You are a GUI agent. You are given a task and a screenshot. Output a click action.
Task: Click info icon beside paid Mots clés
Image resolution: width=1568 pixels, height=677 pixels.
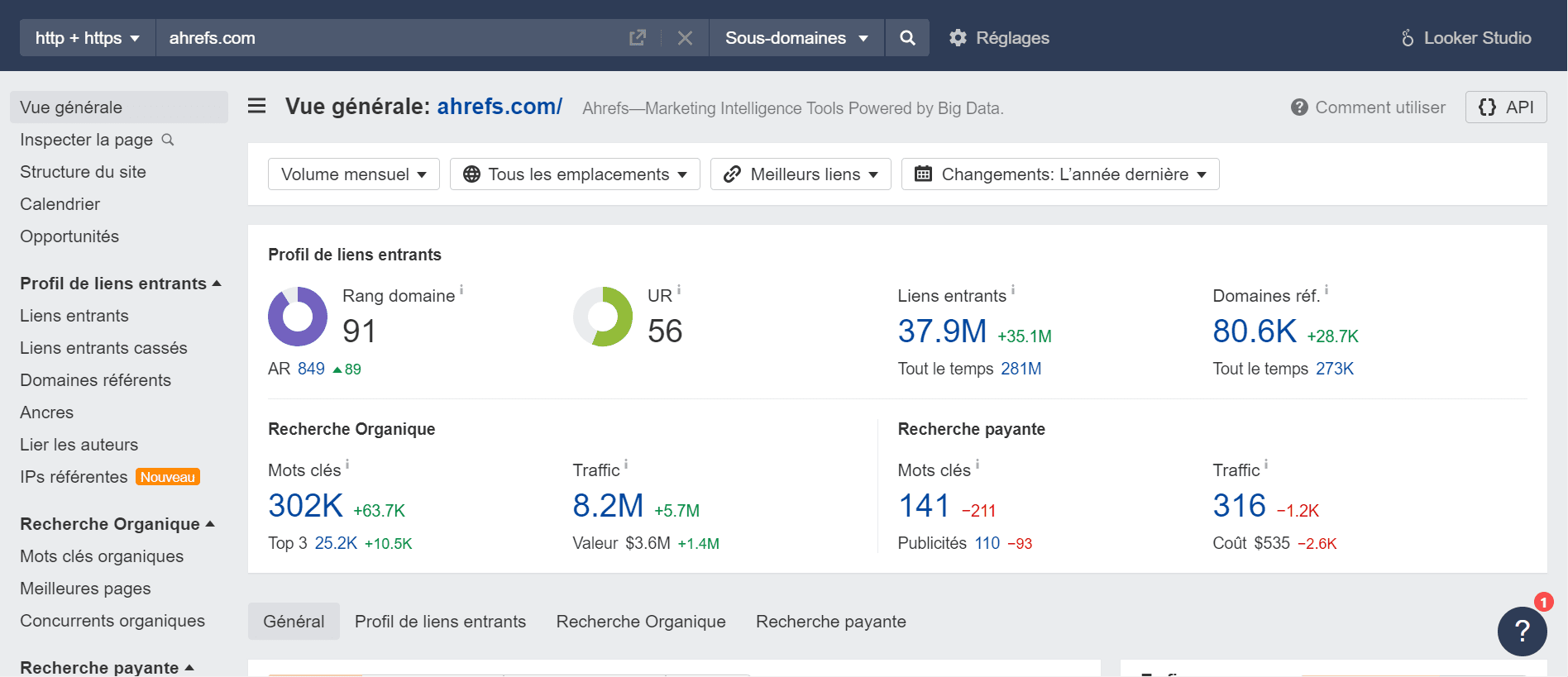[978, 465]
